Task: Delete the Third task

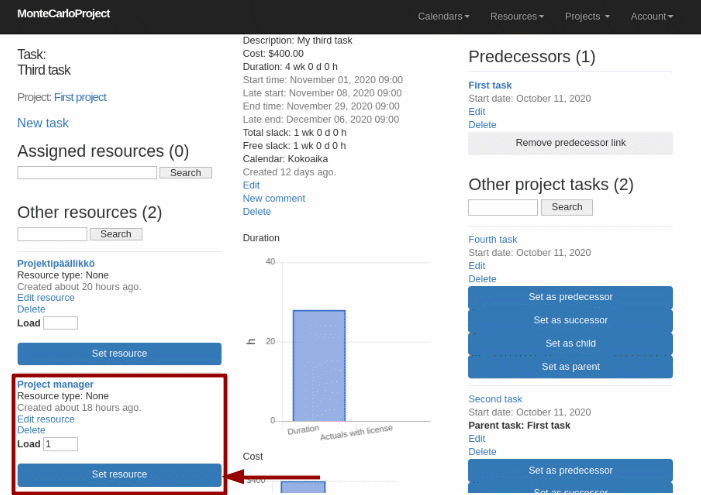Action: [257, 212]
